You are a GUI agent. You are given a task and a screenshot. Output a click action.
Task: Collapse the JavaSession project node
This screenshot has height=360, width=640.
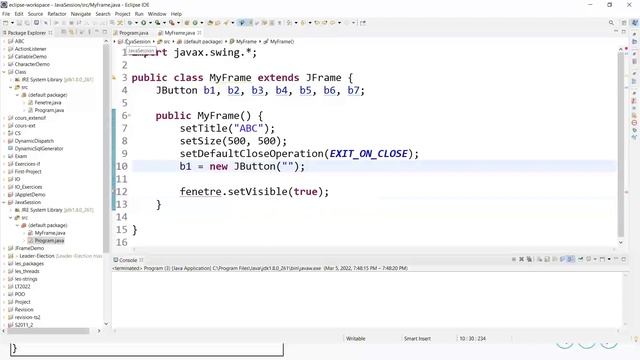4,202
